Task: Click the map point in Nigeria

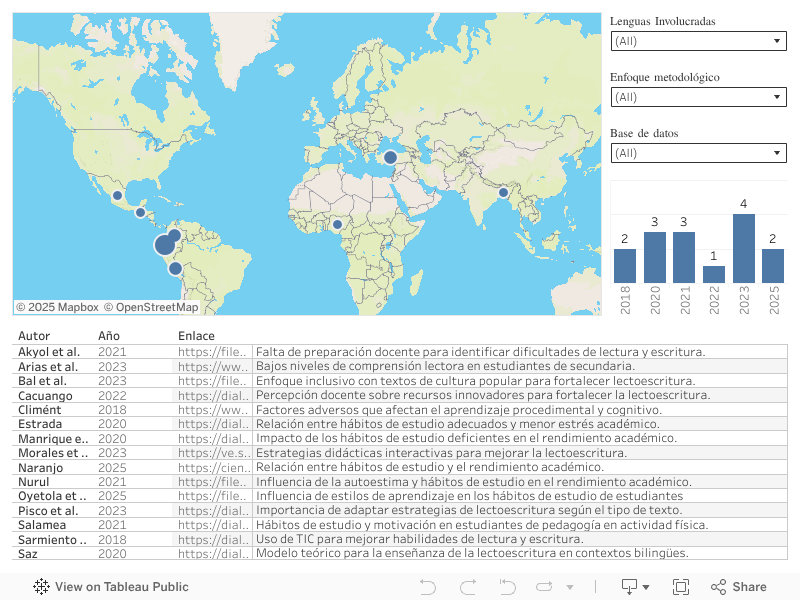Action: click(338, 225)
